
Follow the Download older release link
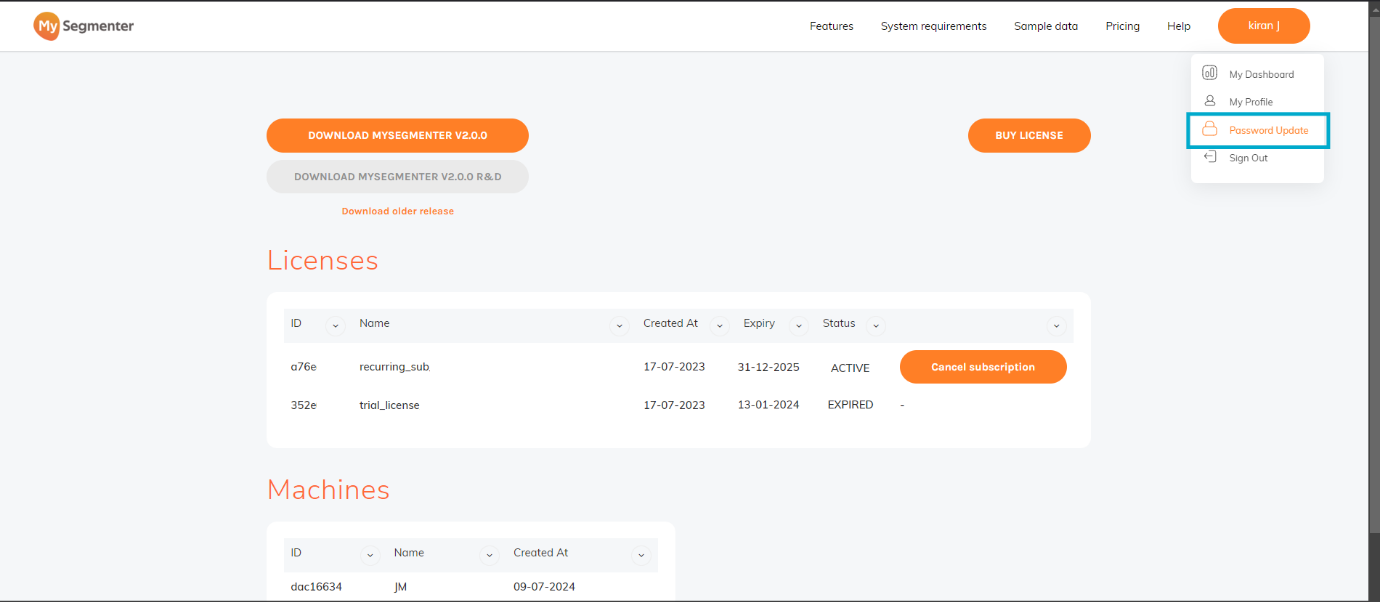pyautogui.click(x=397, y=211)
